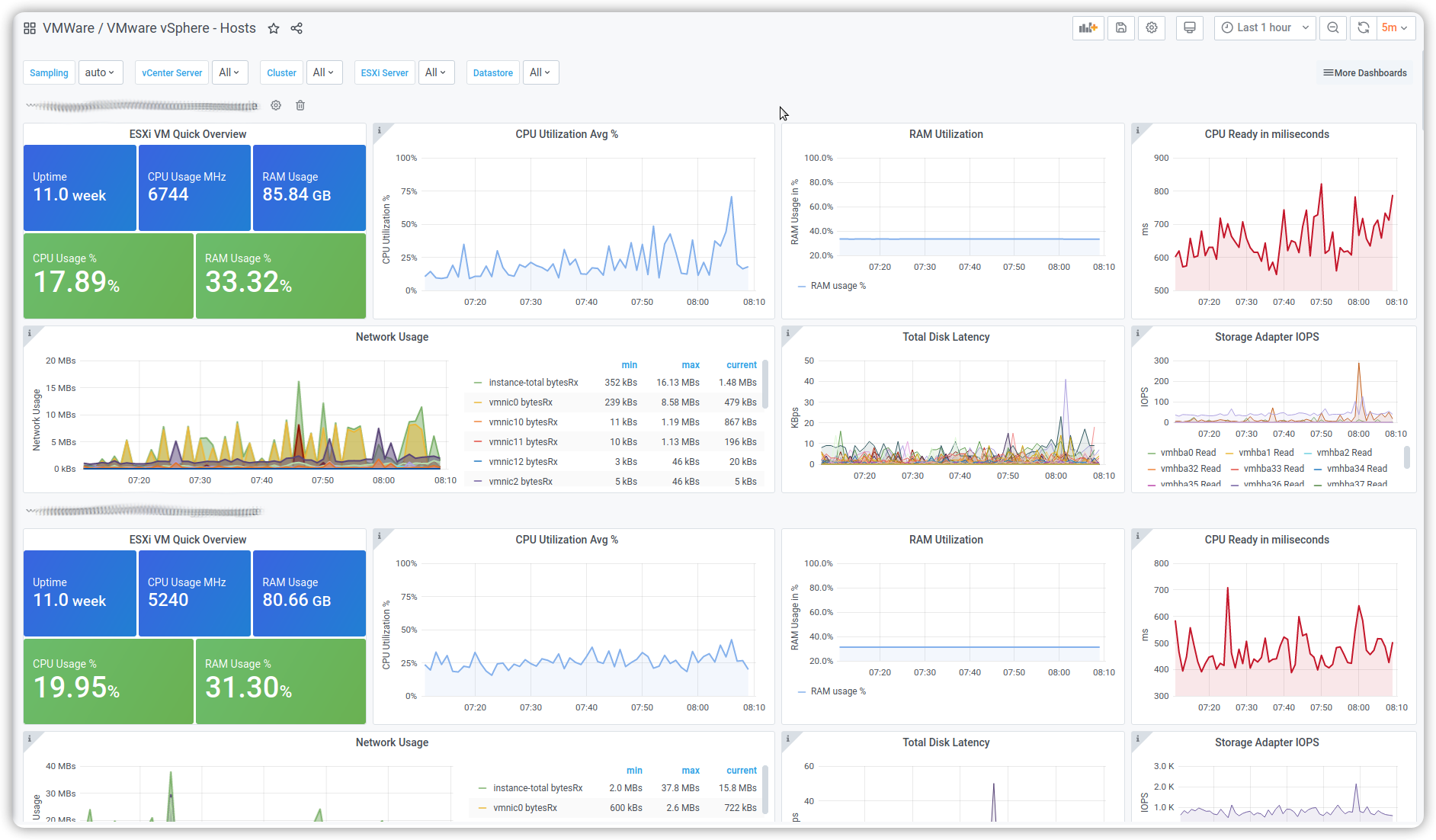Viewport: 1436px width, 840px height.
Task: Collapse the second blurred host row
Action: click(x=143, y=511)
